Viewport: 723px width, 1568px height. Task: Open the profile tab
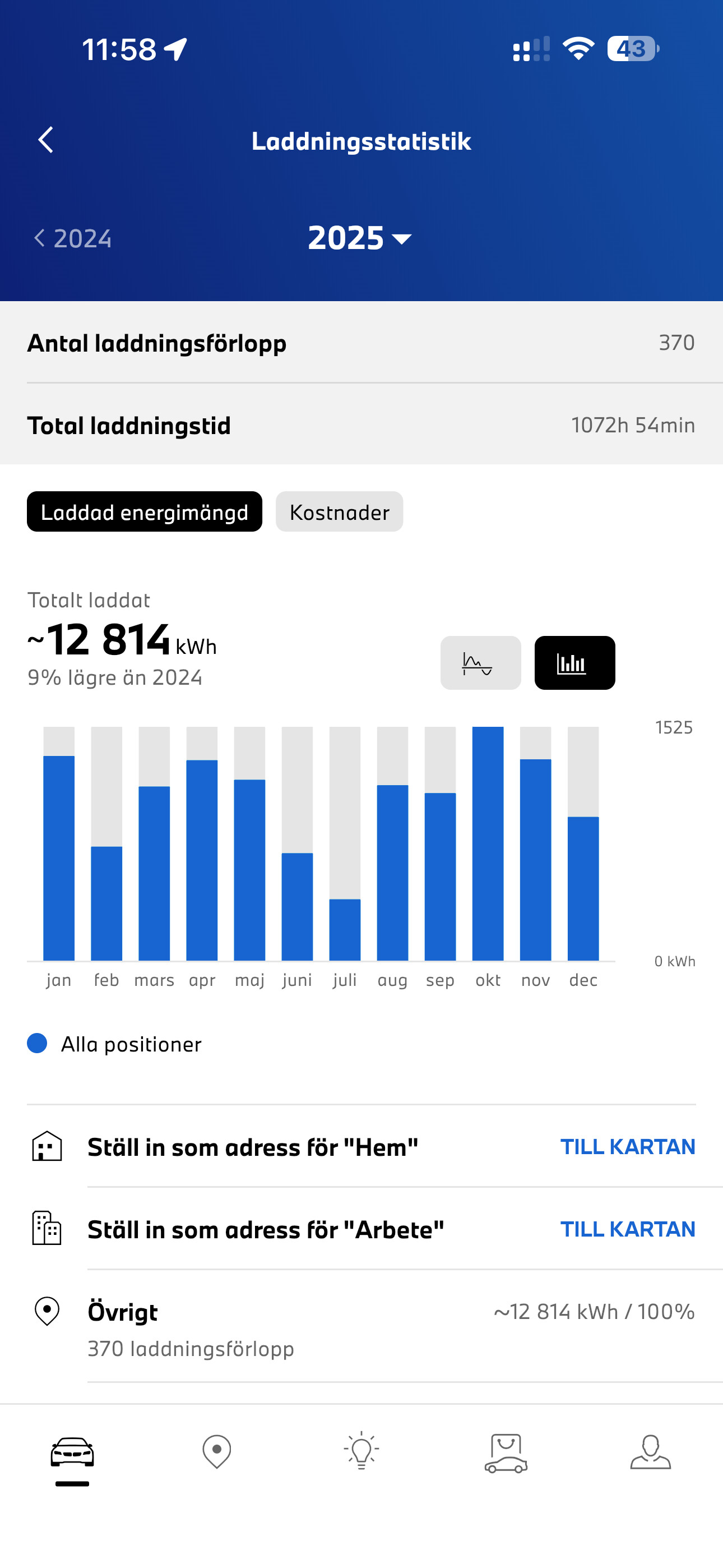tap(650, 1452)
